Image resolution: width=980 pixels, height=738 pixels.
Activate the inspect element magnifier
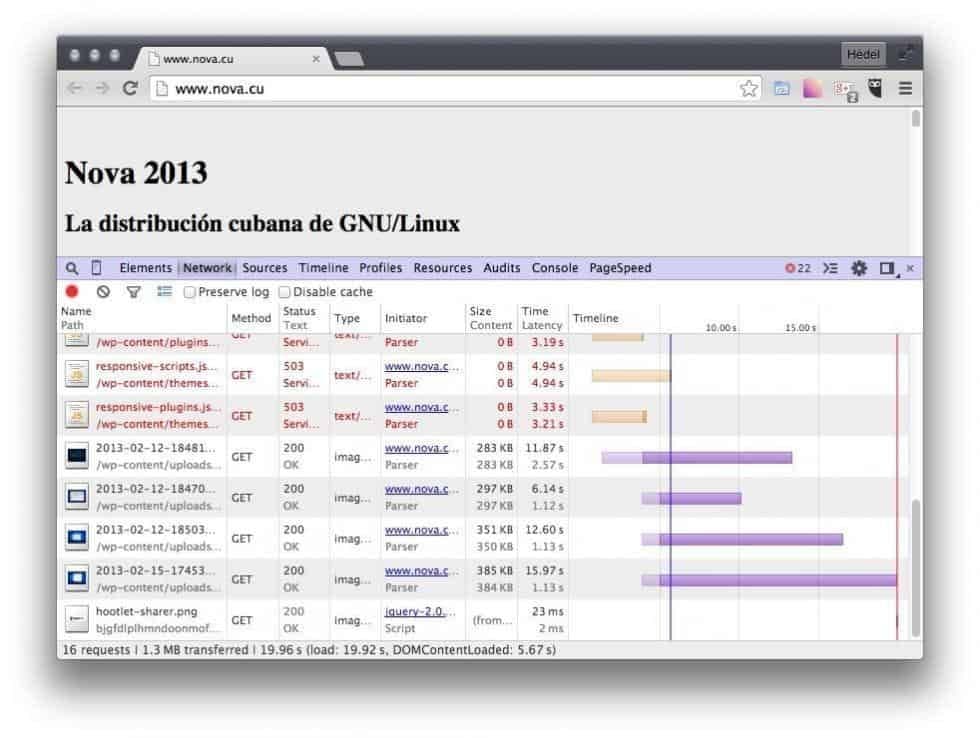coord(72,268)
